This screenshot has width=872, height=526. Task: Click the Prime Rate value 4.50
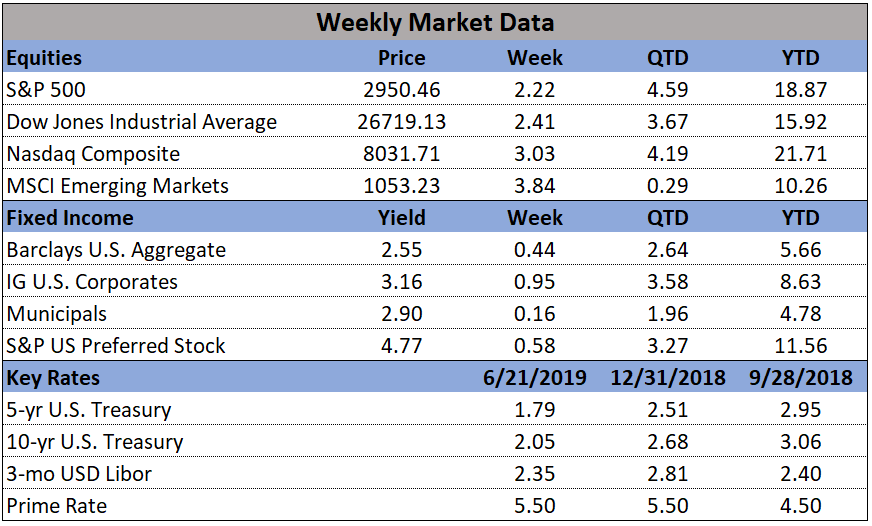pyautogui.click(x=800, y=506)
